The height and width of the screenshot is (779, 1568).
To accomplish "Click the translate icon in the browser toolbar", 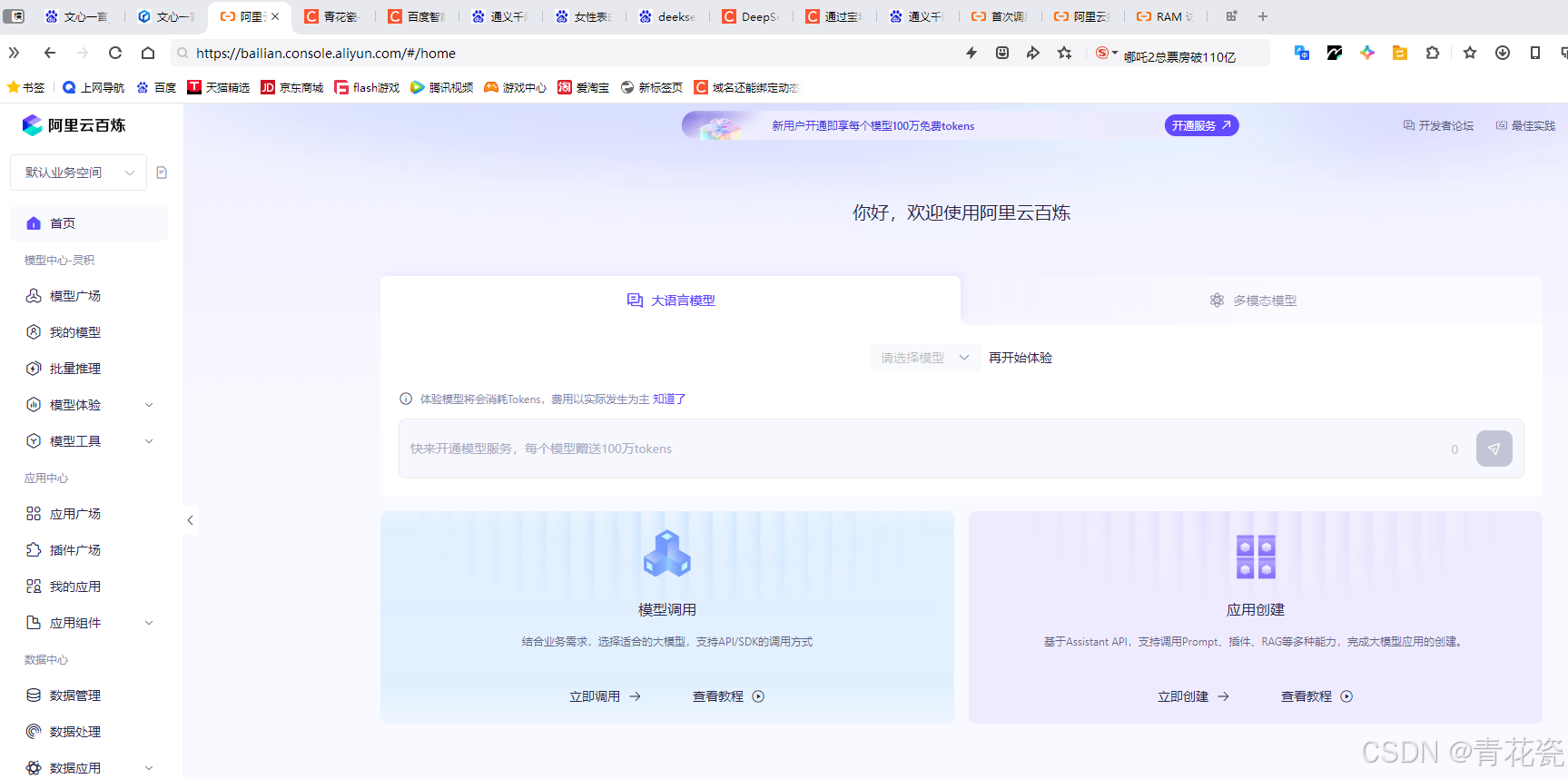I will pyautogui.click(x=1302, y=53).
